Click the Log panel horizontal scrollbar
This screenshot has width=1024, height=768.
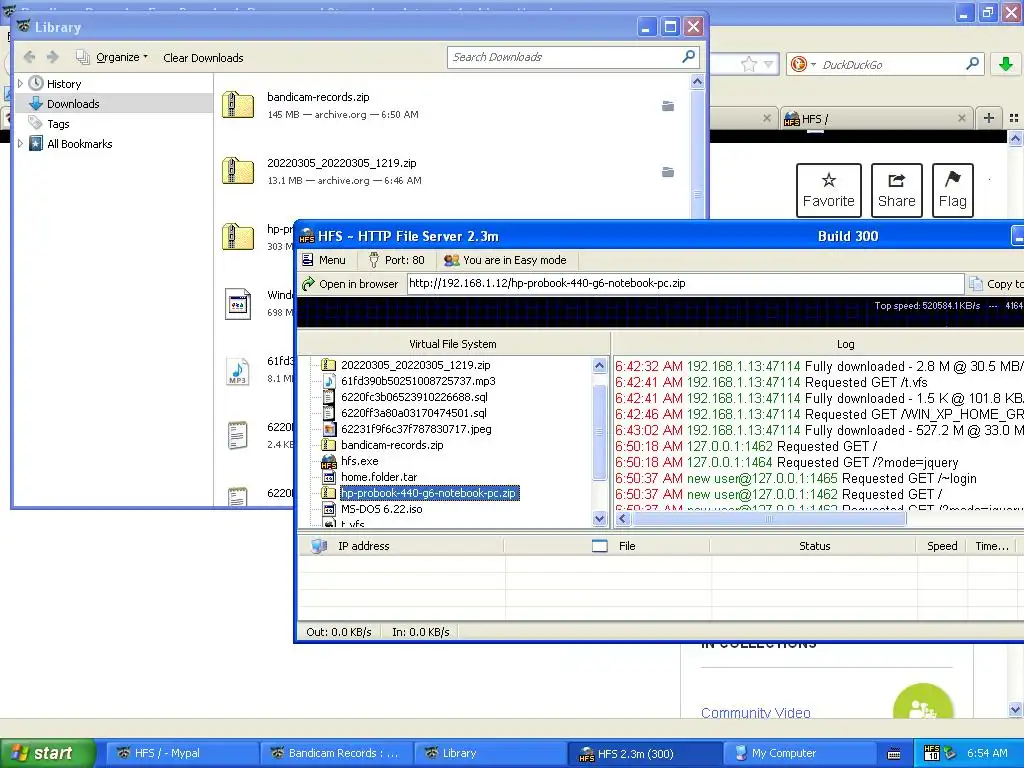(x=769, y=519)
